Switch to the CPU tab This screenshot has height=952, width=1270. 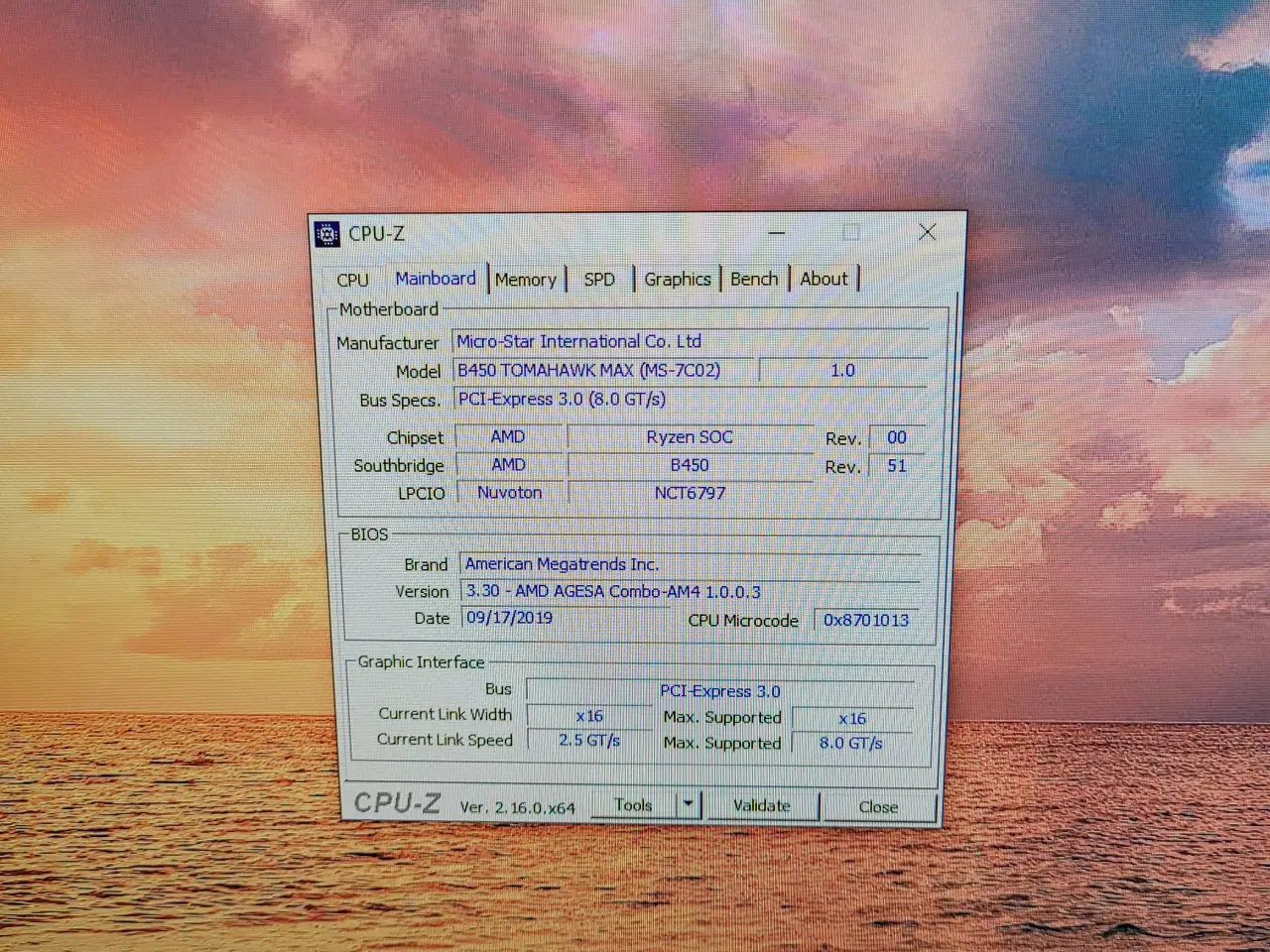(x=352, y=281)
